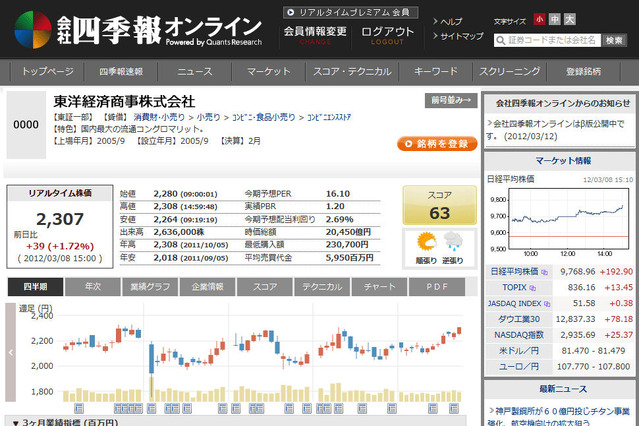639x426 pixels.
Task: Select the スコア tab below price table
Action: point(264,287)
